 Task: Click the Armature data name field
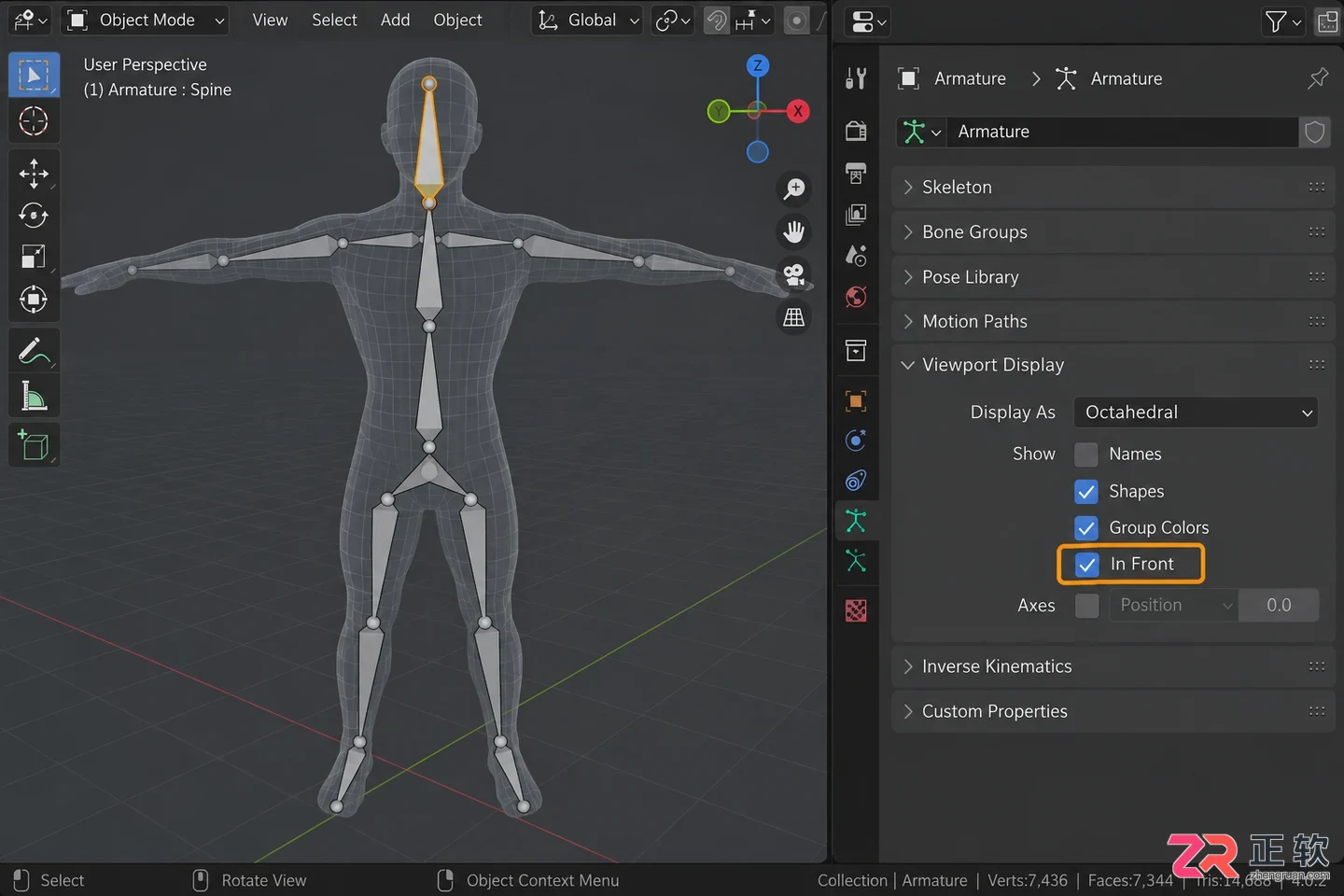point(1122,132)
